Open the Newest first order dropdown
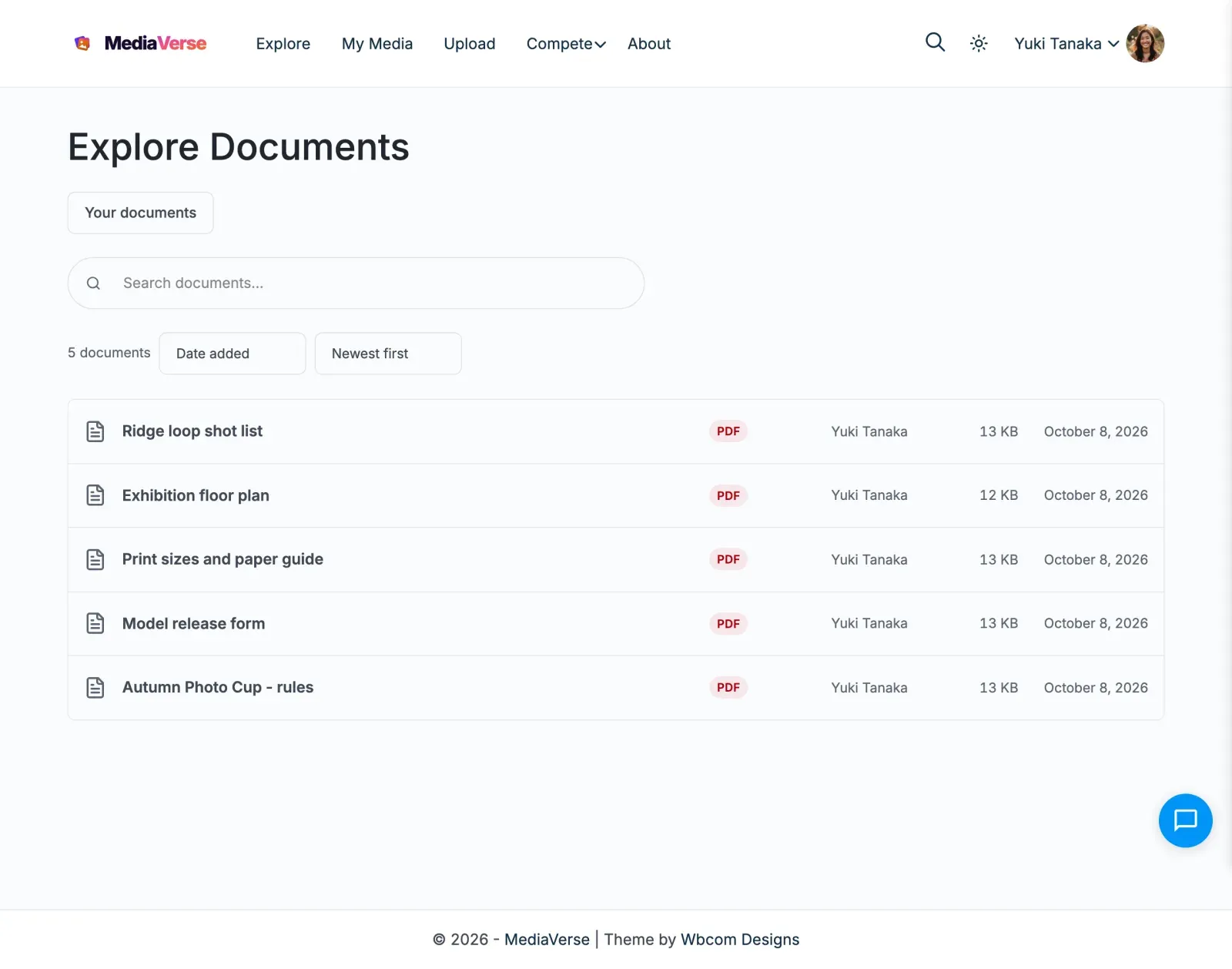This screenshot has height=969, width=1232. tap(388, 354)
